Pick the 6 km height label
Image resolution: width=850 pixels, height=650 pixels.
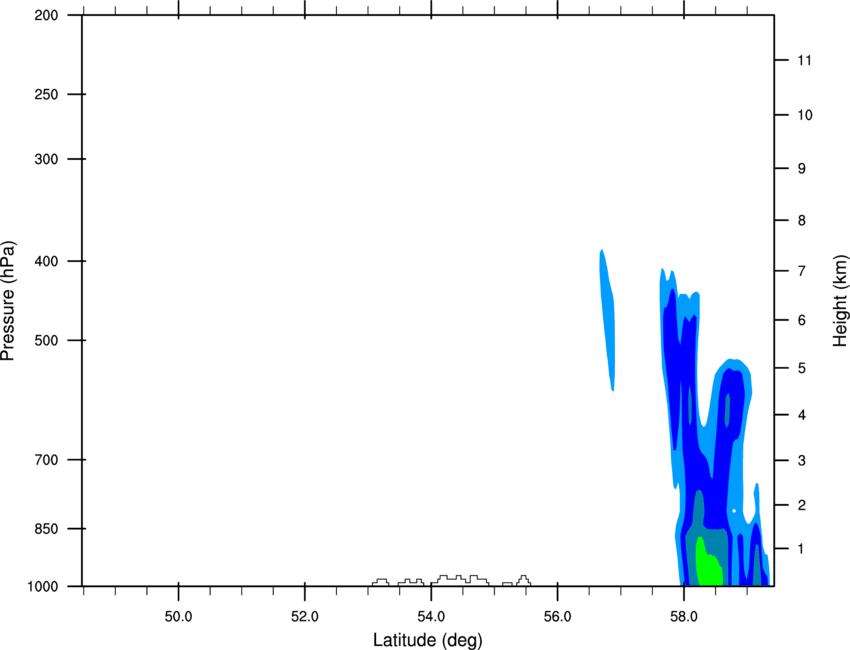click(802, 320)
